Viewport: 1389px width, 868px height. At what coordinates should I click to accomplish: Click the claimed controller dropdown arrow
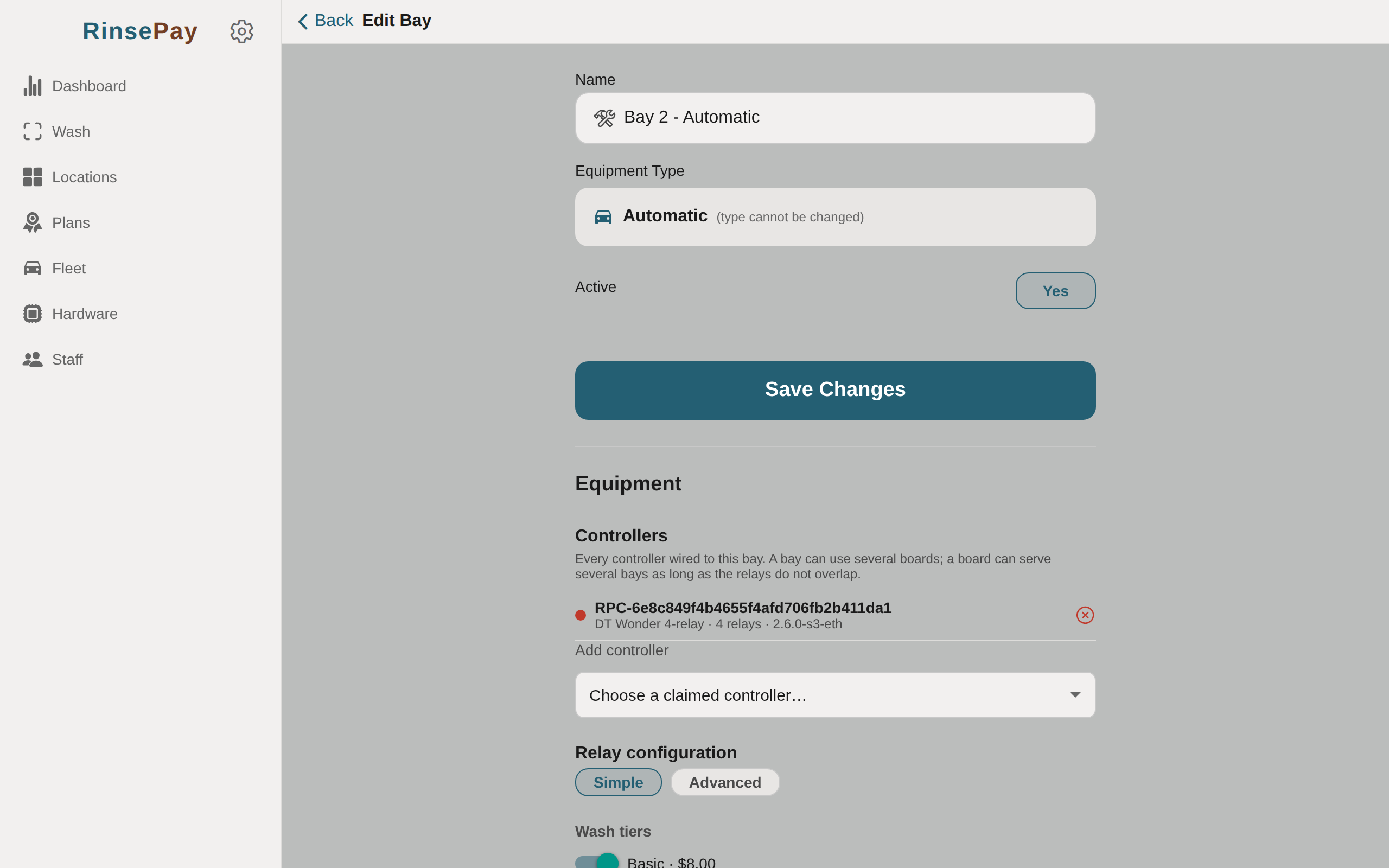tap(1075, 695)
